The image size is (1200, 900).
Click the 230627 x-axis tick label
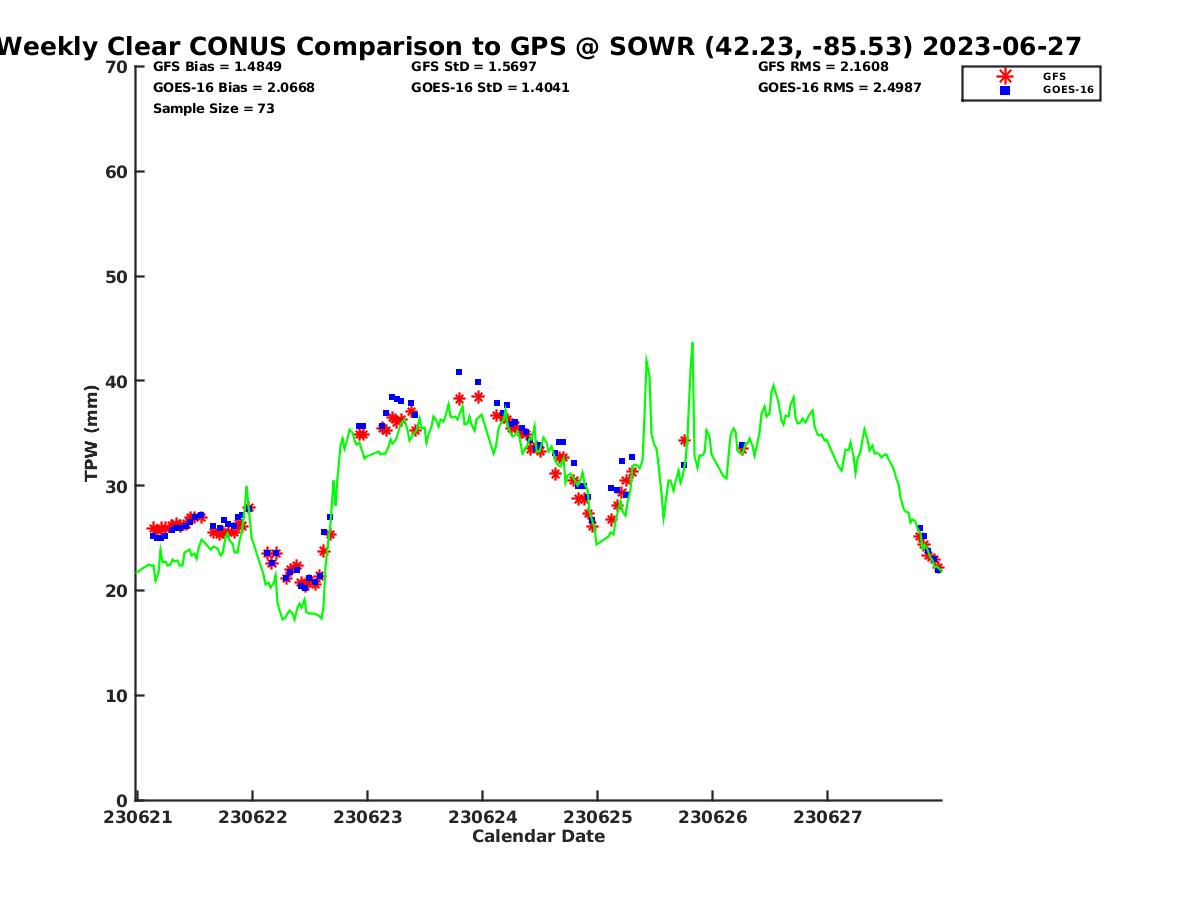point(827,817)
